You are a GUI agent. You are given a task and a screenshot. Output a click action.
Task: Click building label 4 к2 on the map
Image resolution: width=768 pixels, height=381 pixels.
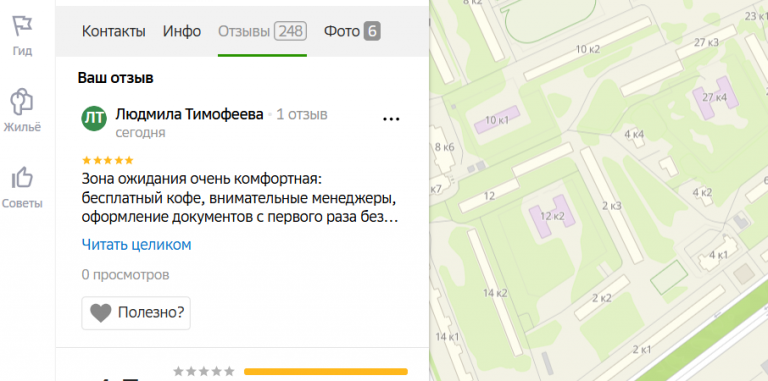click(702, 192)
